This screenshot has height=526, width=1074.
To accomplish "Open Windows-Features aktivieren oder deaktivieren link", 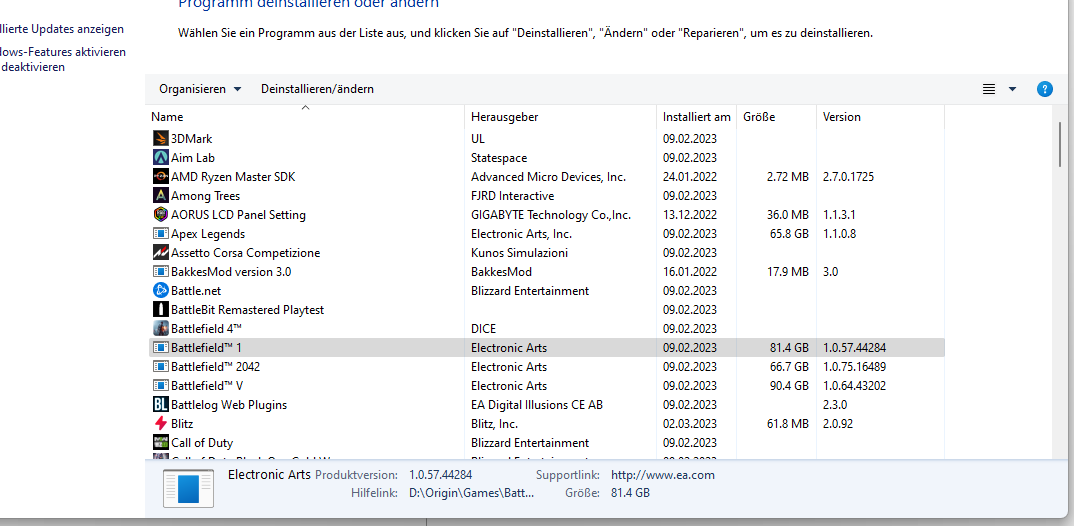I will [63, 60].
